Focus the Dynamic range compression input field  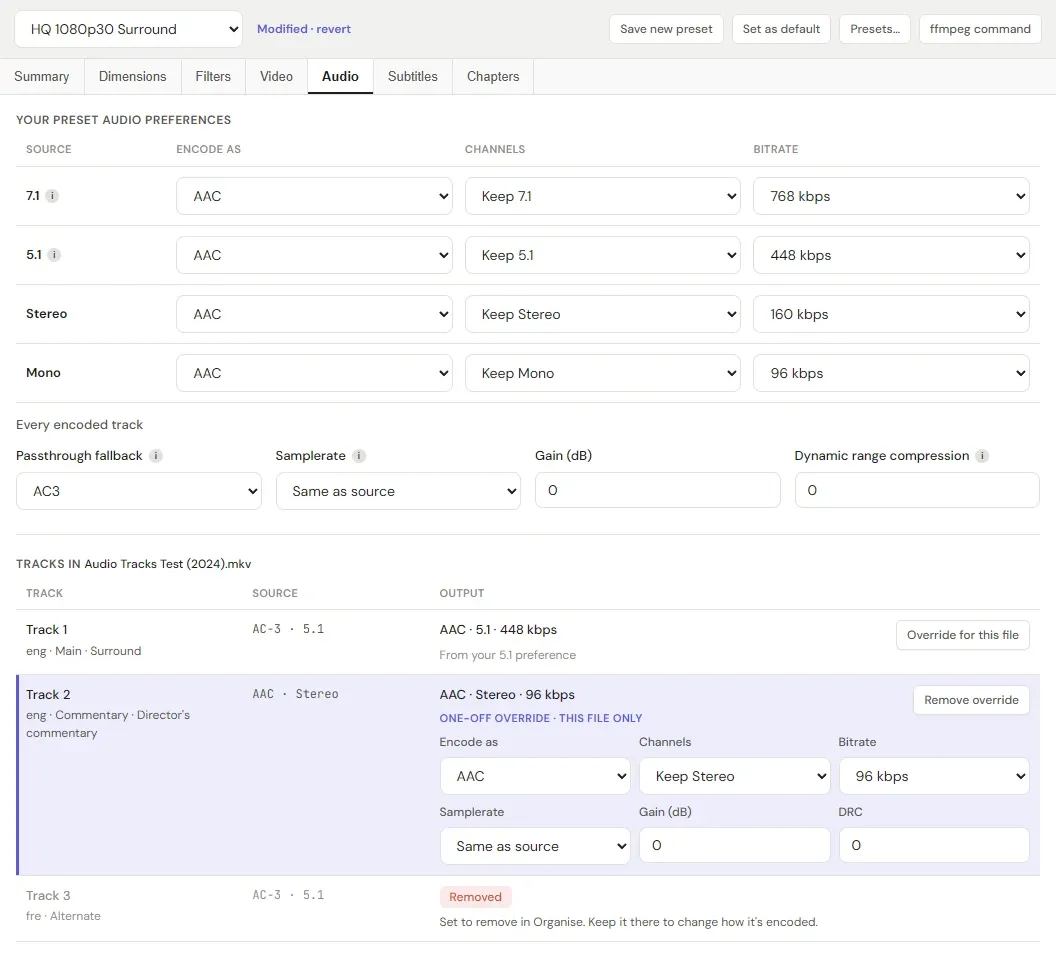click(x=917, y=490)
